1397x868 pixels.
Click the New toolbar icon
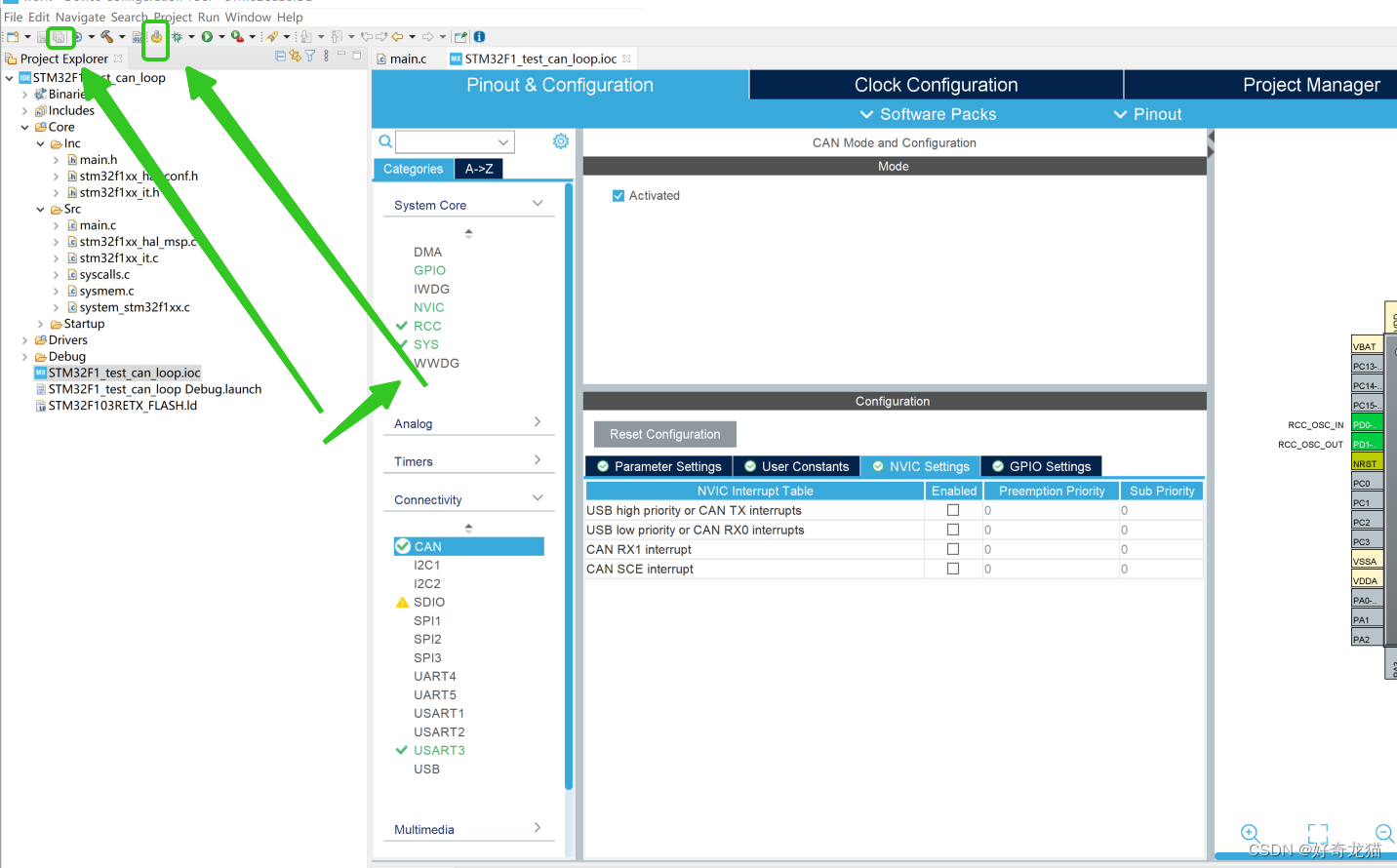(13, 37)
